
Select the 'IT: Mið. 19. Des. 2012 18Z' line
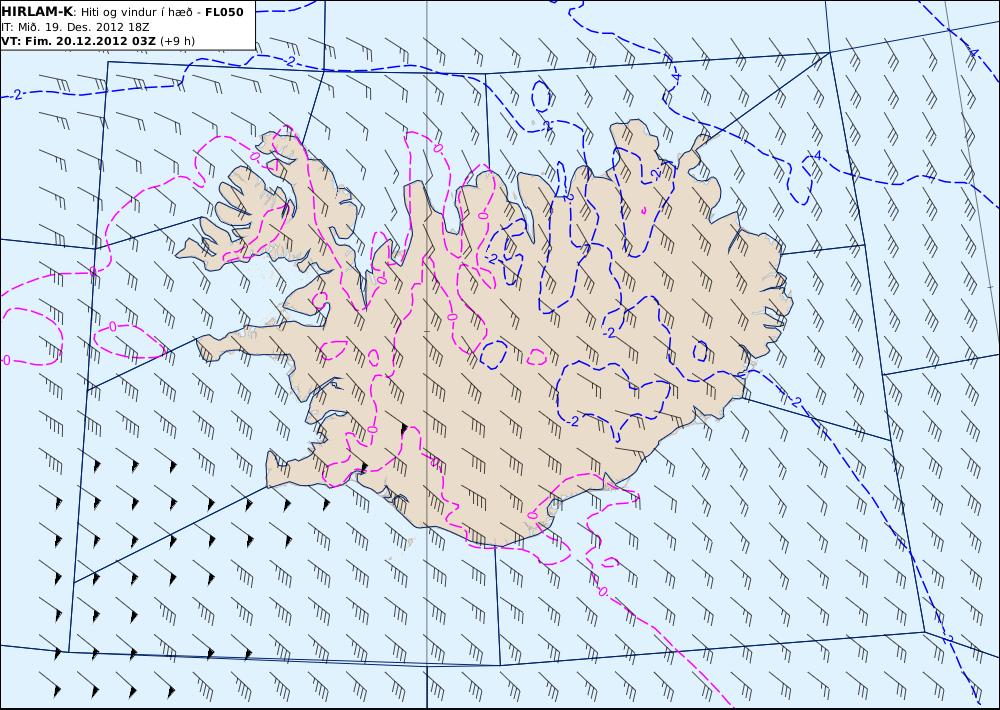point(75,27)
